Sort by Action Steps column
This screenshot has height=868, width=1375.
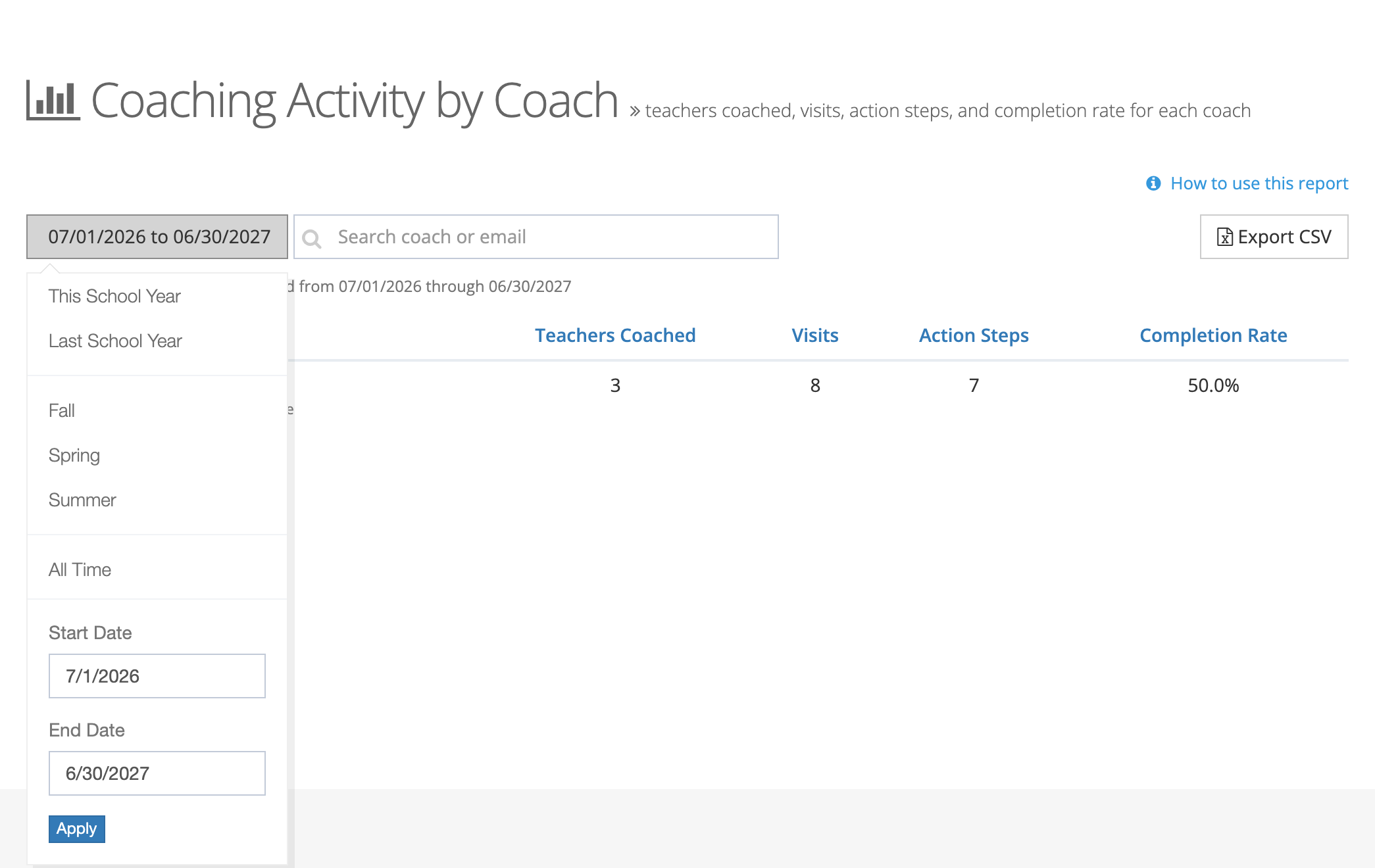click(x=974, y=335)
